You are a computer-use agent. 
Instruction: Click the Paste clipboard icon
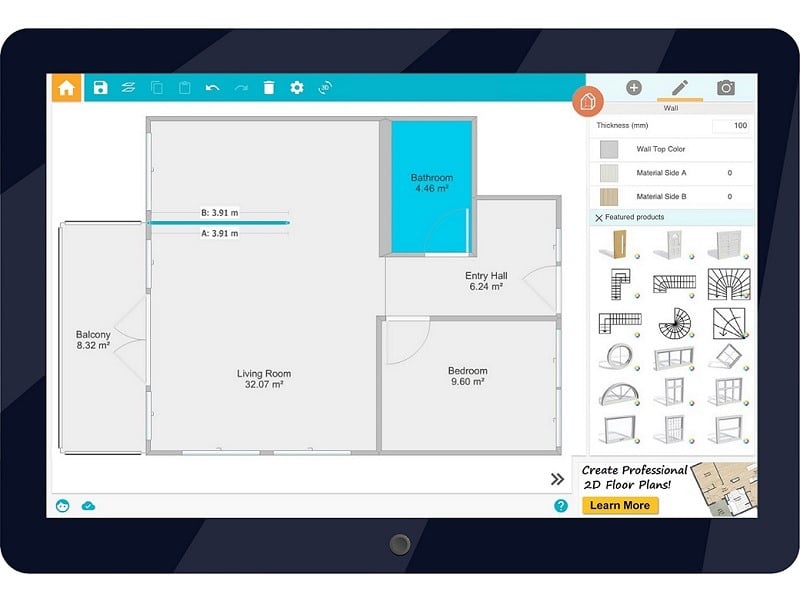(x=184, y=88)
